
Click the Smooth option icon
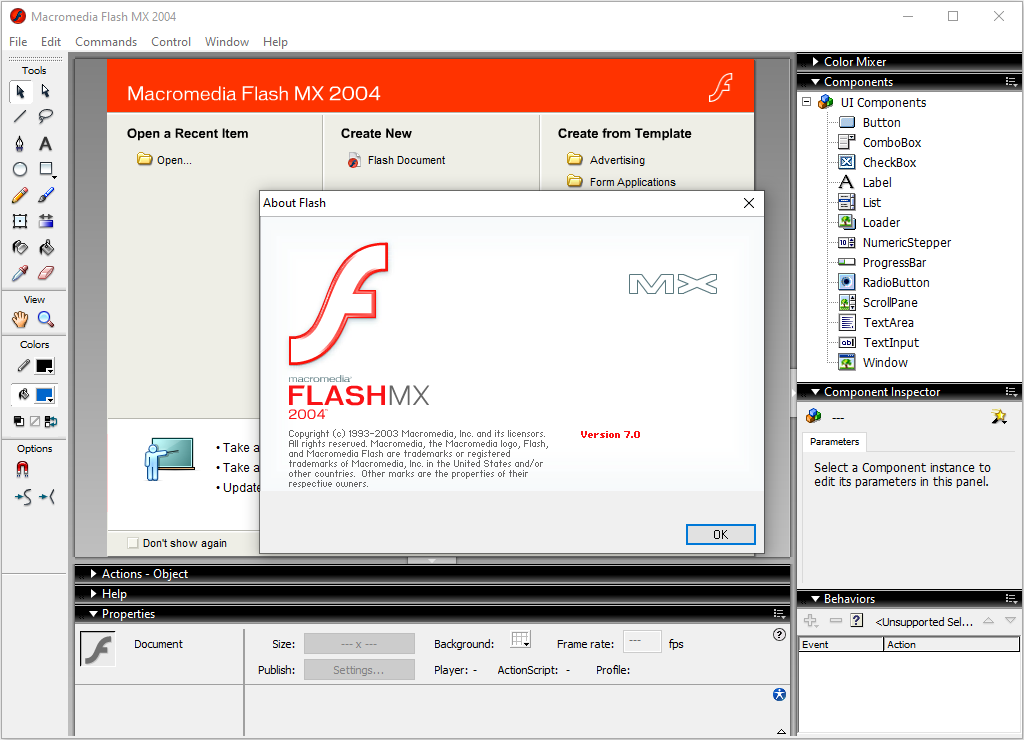(x=22, y=498)
